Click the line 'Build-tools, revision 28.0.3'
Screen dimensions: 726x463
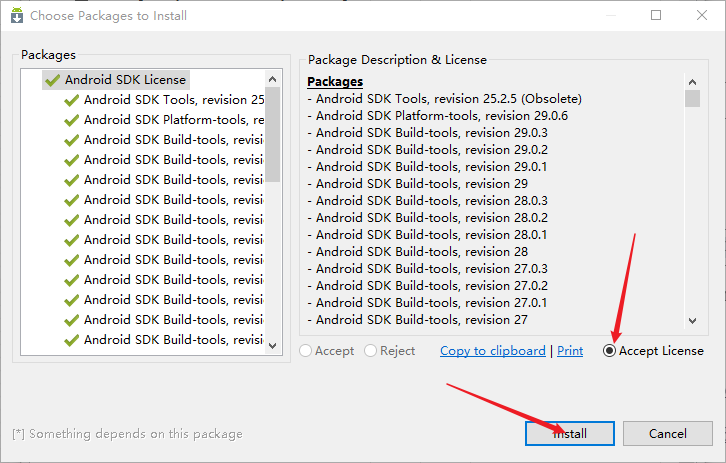[x=427, y=201]
